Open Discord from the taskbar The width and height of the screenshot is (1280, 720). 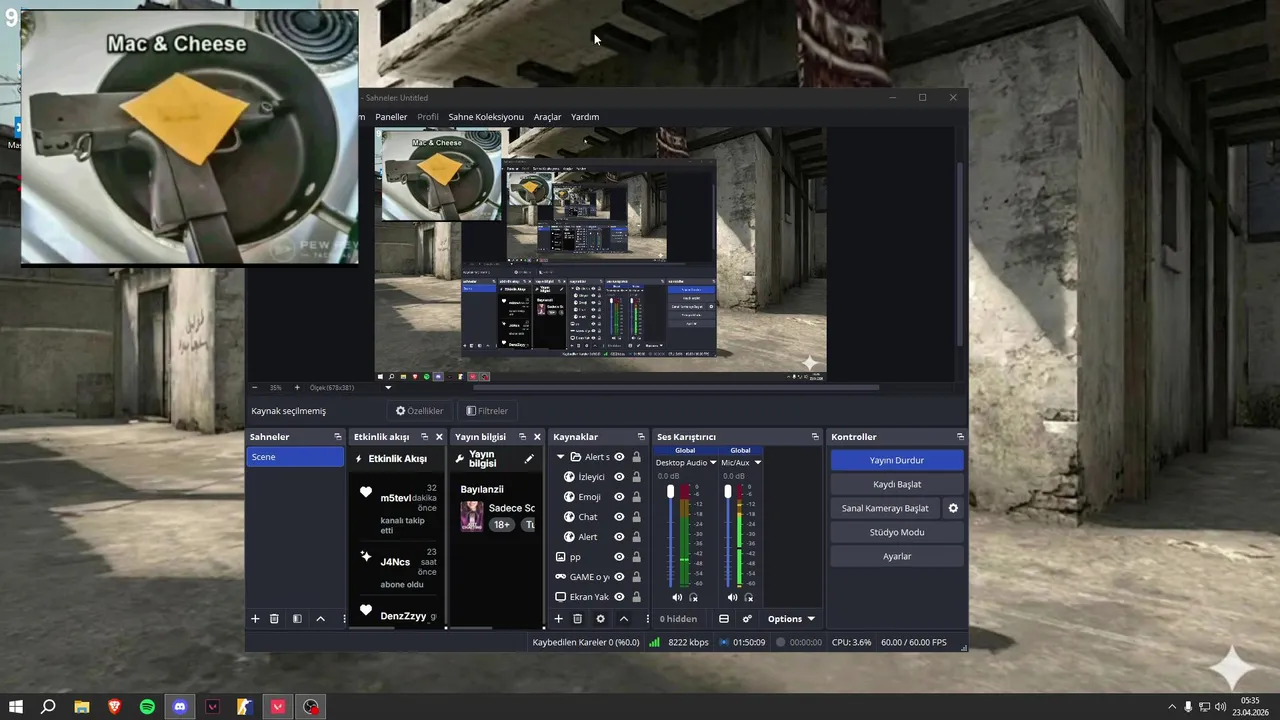(x=180, y=707)
